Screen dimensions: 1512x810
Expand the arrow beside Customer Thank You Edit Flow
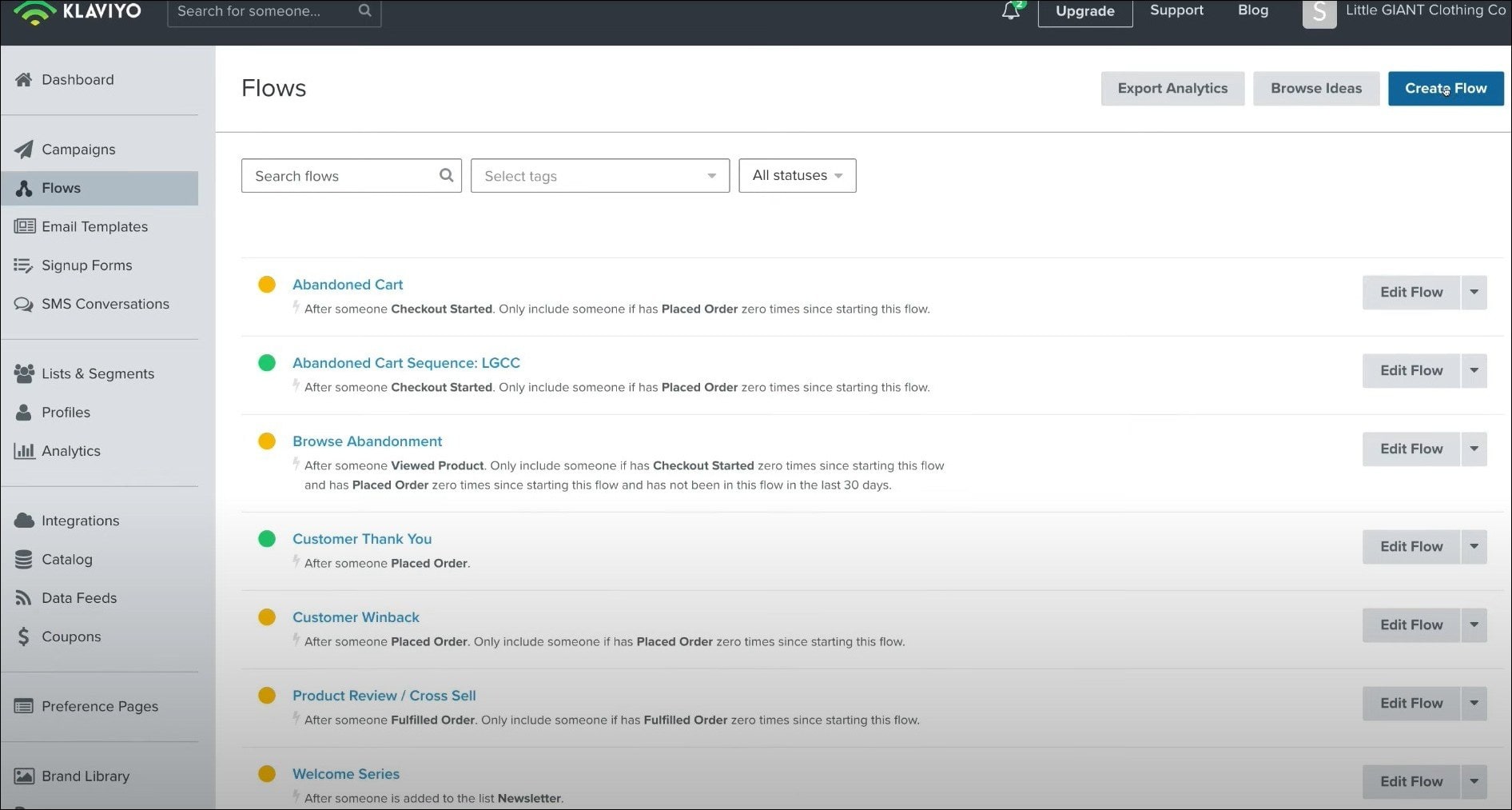1474,547
